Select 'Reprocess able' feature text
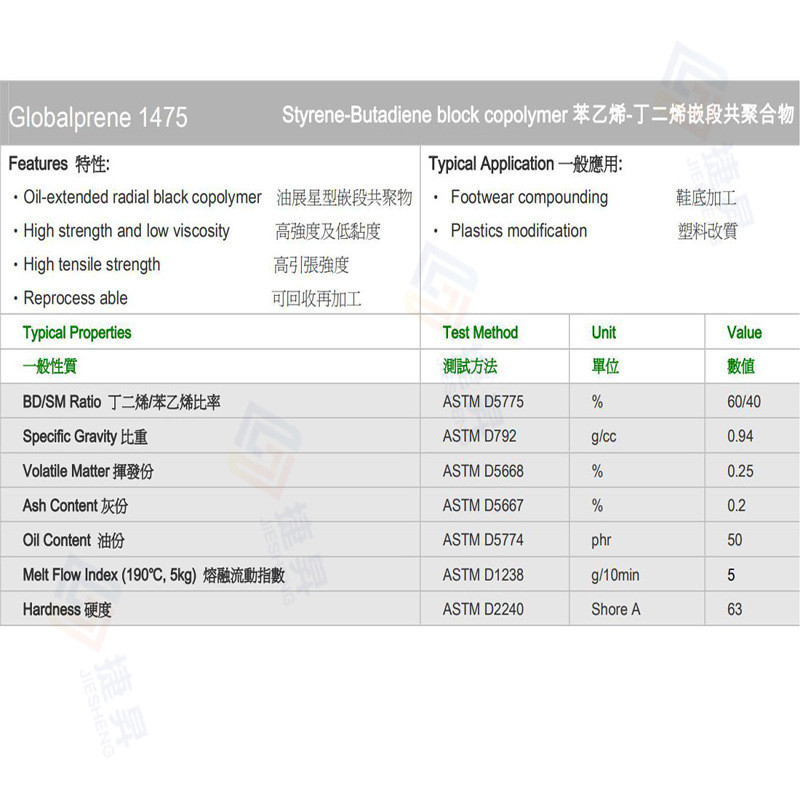 (x=76, y=298)
